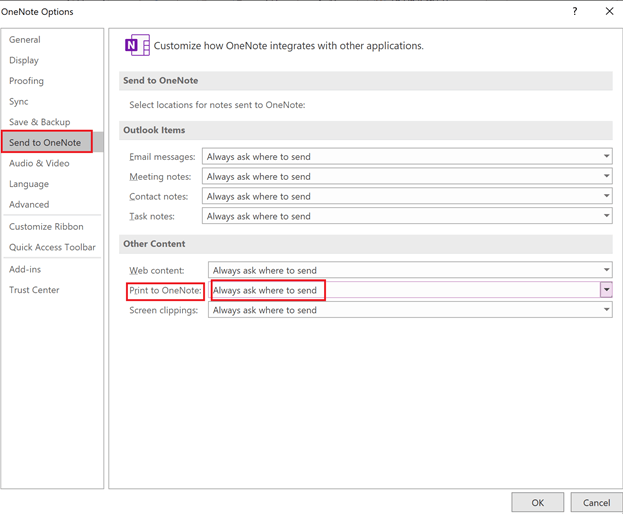Open the Add-ins category
This screenshot has height=514, width=623.
25,269
